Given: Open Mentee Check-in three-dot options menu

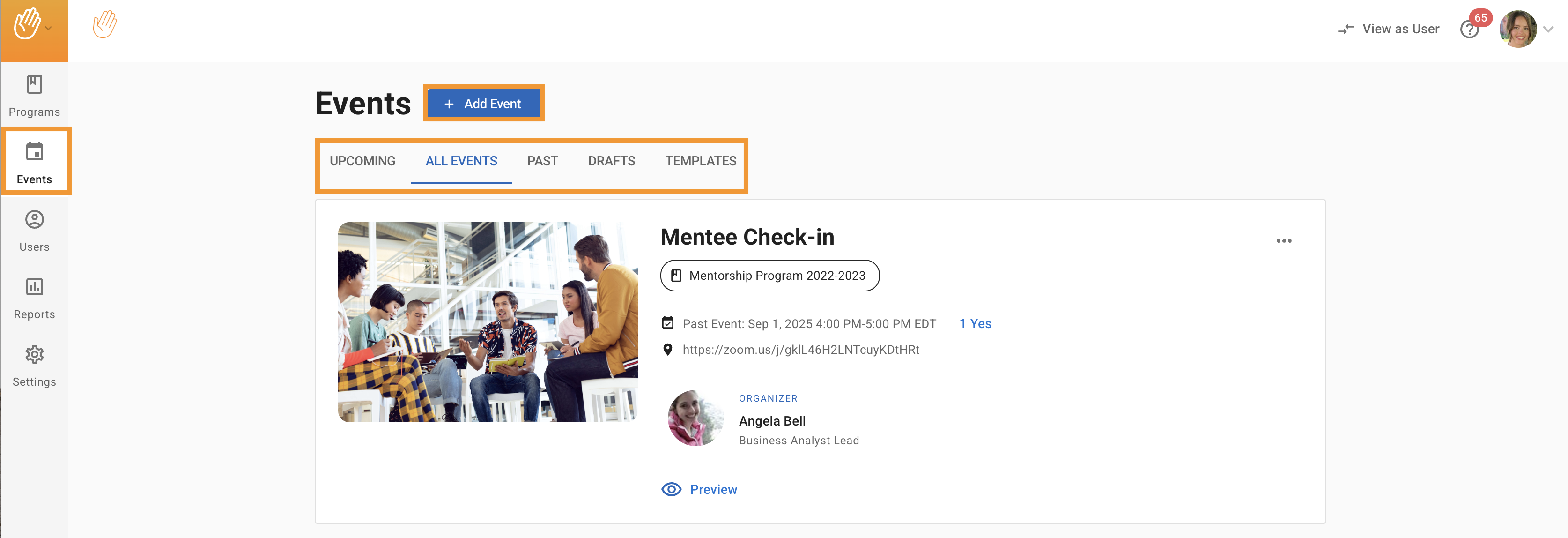Looking at the screenshot, I should coord(1284,241).
